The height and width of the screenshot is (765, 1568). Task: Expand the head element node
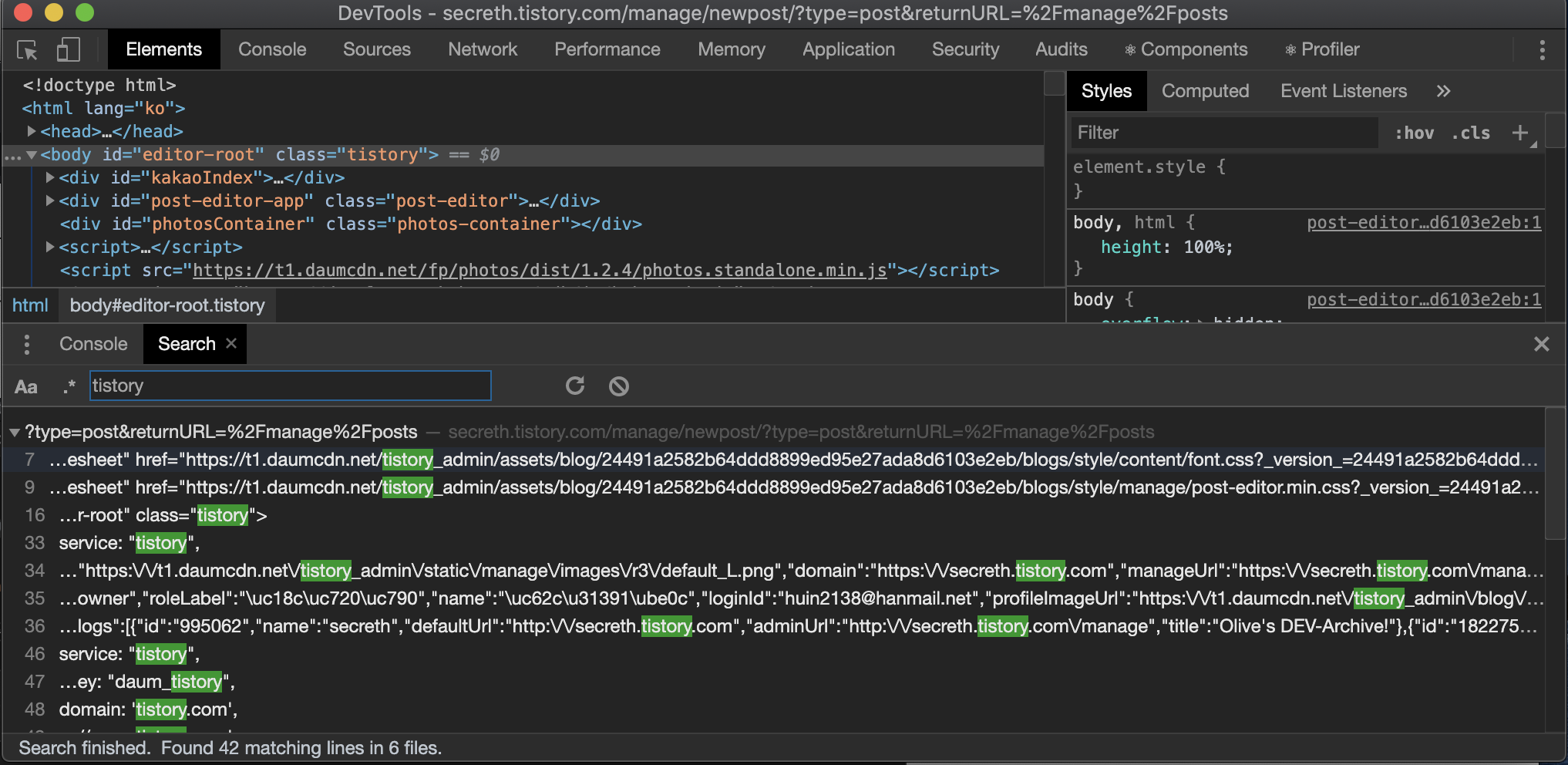(32, 131)
